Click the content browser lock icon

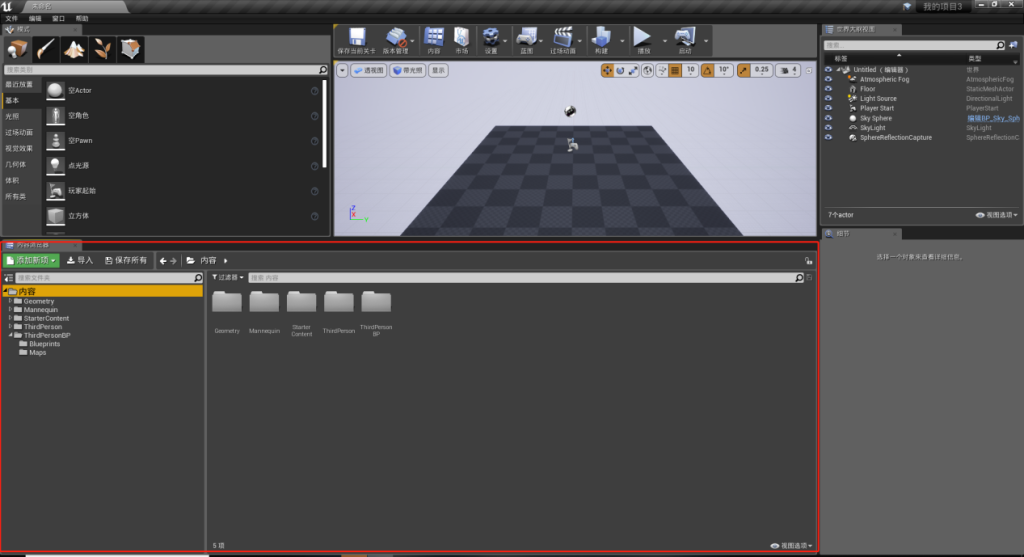pyautogui.click(x=808, y=261)
